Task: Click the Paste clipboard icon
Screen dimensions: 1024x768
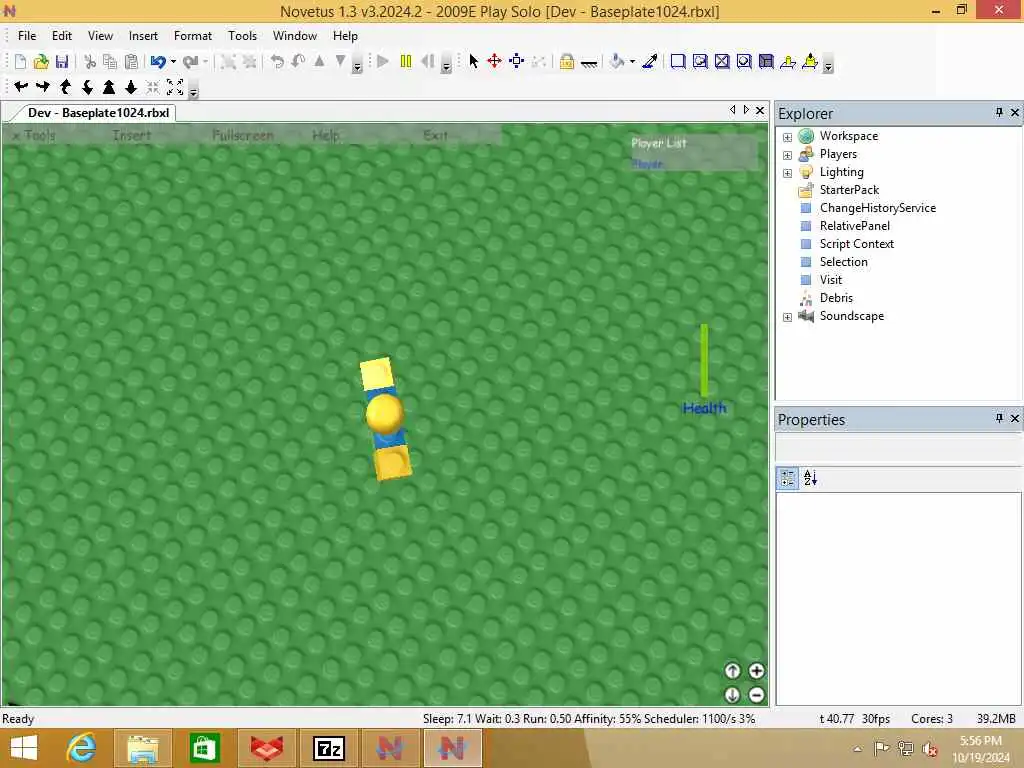Action: [131, 61]
